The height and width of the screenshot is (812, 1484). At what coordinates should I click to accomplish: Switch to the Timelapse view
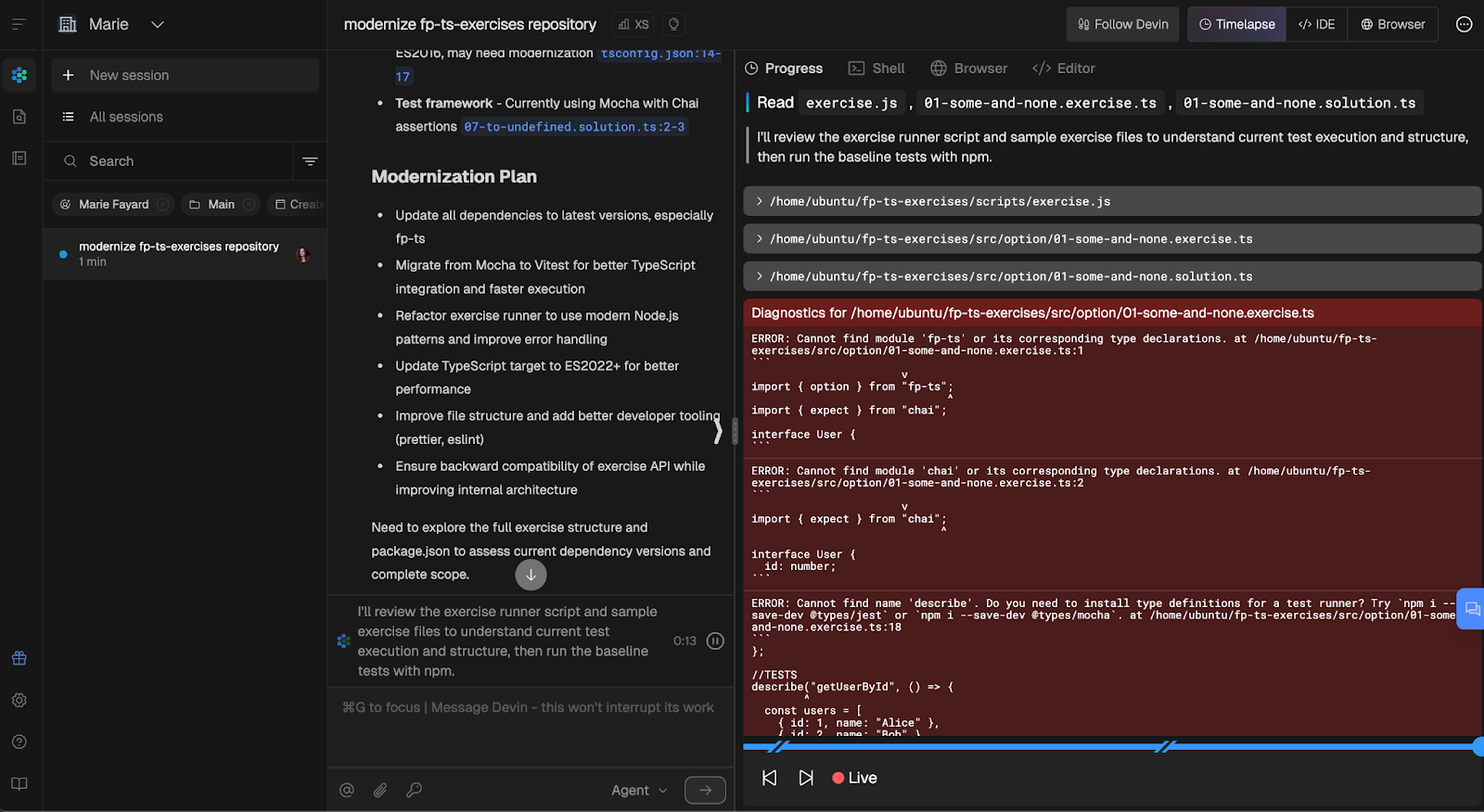(1237, 24)
